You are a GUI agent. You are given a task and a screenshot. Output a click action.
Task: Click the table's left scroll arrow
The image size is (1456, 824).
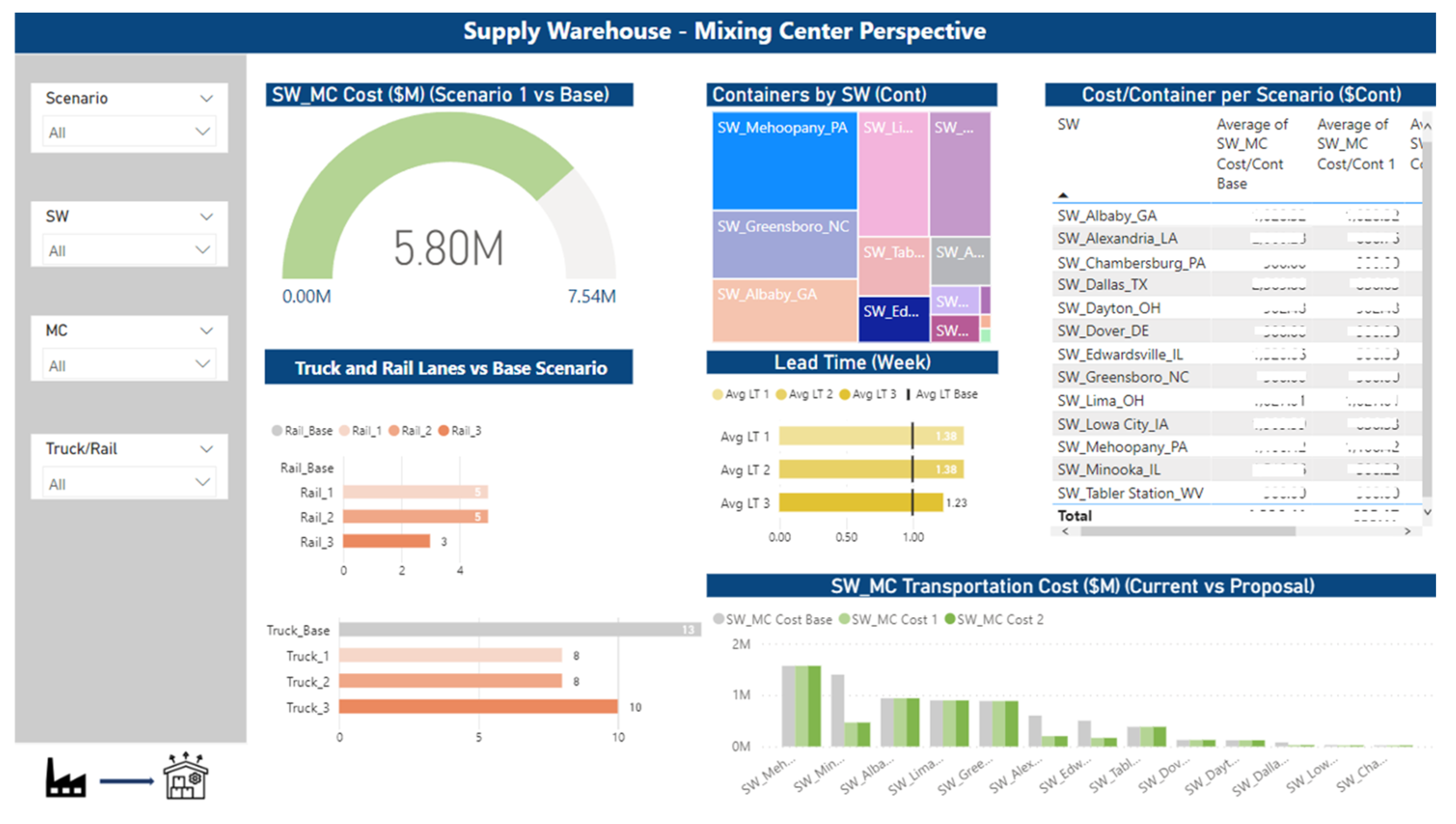(1065, 531)
